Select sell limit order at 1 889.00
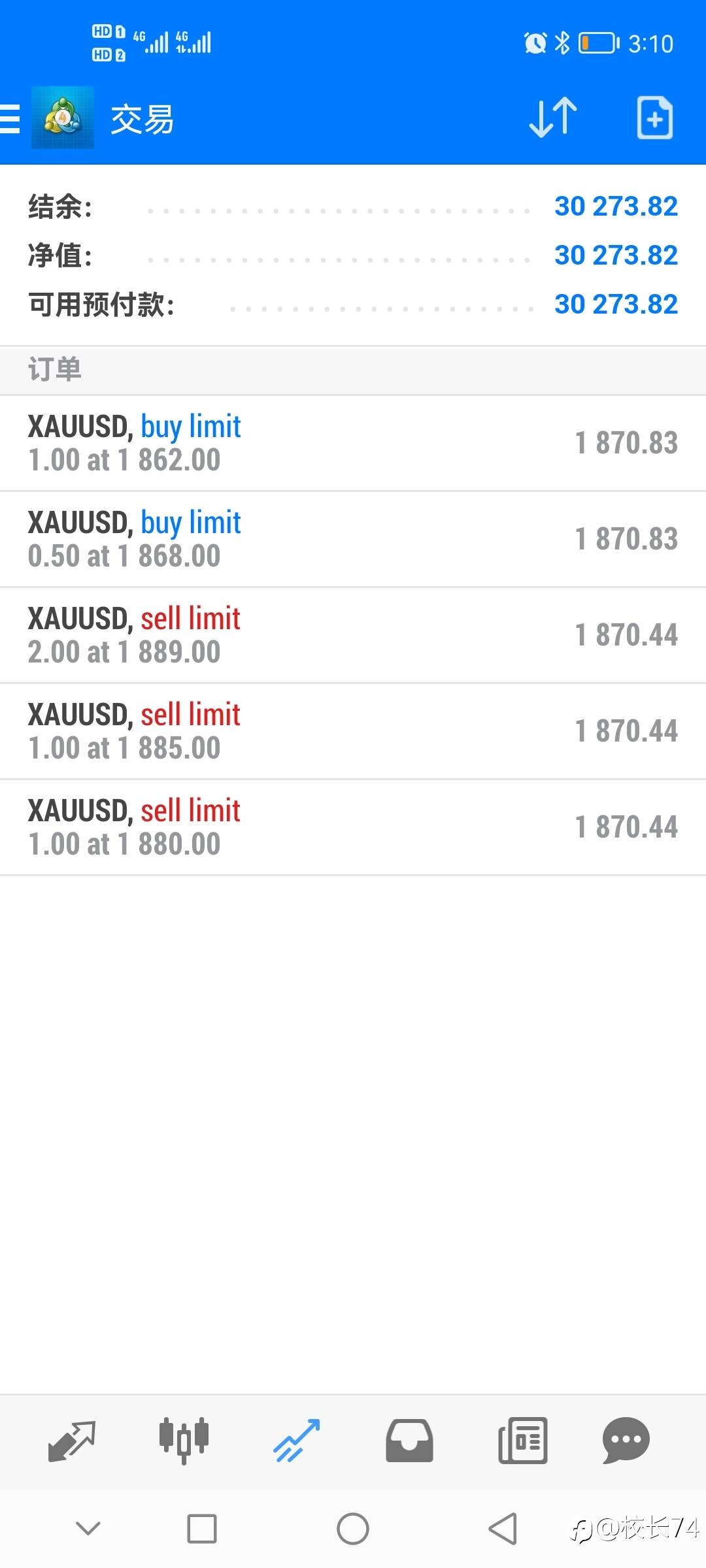 pos(353,635)
